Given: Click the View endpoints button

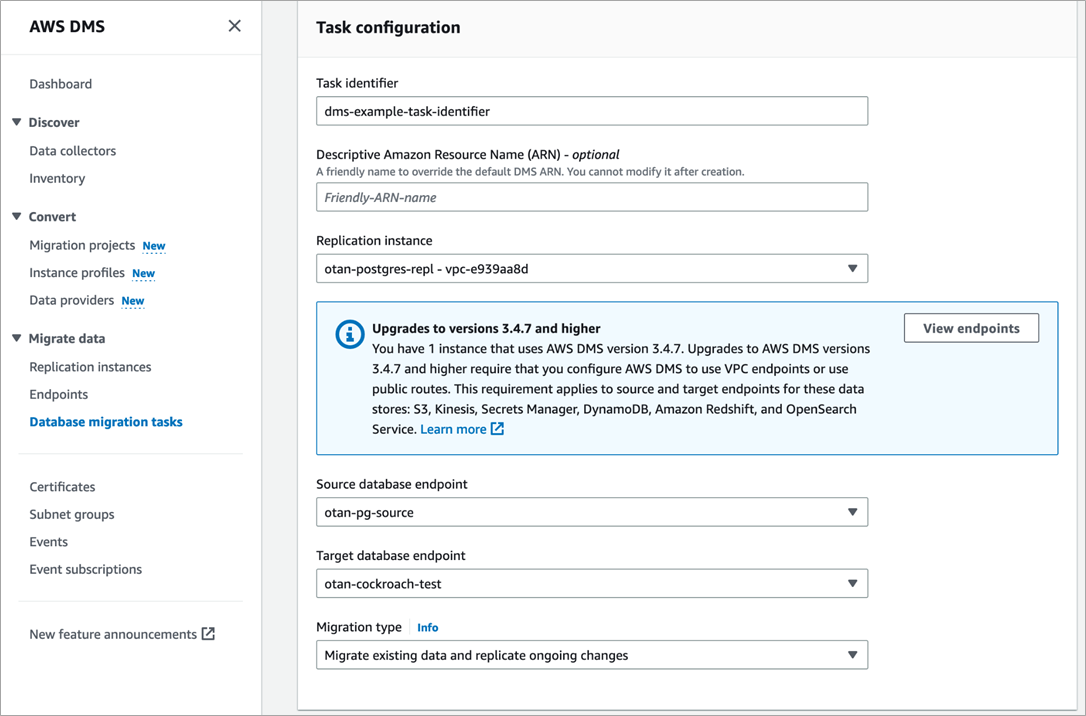Looking at the screenshot, I should tap(971, 328).
